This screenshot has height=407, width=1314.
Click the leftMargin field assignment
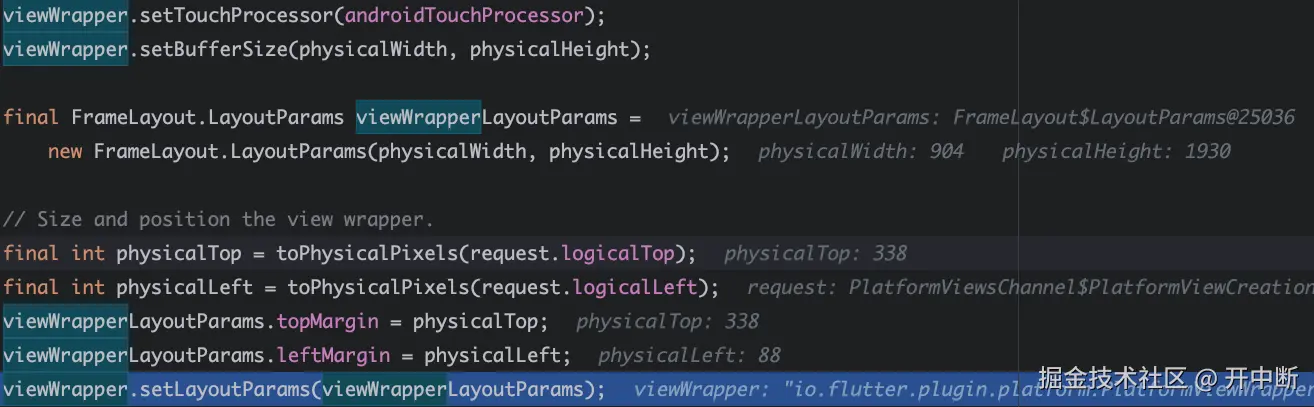[x=341, y=355]
